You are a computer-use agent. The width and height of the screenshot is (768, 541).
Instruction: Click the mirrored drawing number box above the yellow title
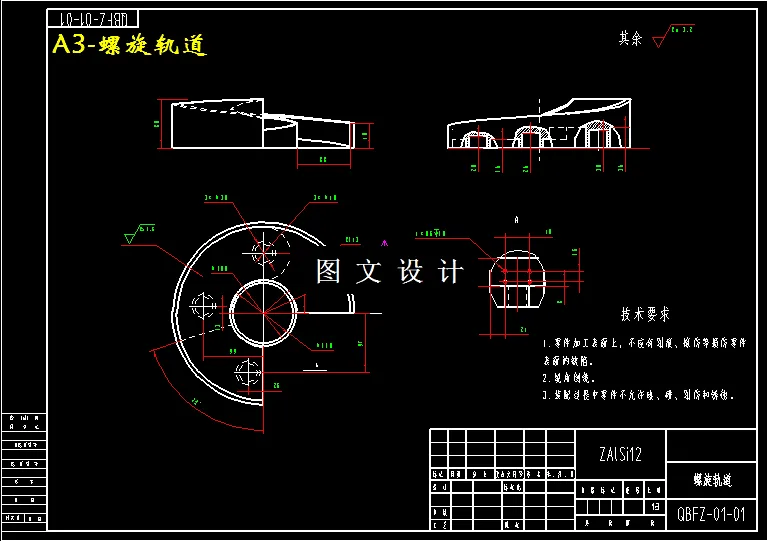[93, 19]
